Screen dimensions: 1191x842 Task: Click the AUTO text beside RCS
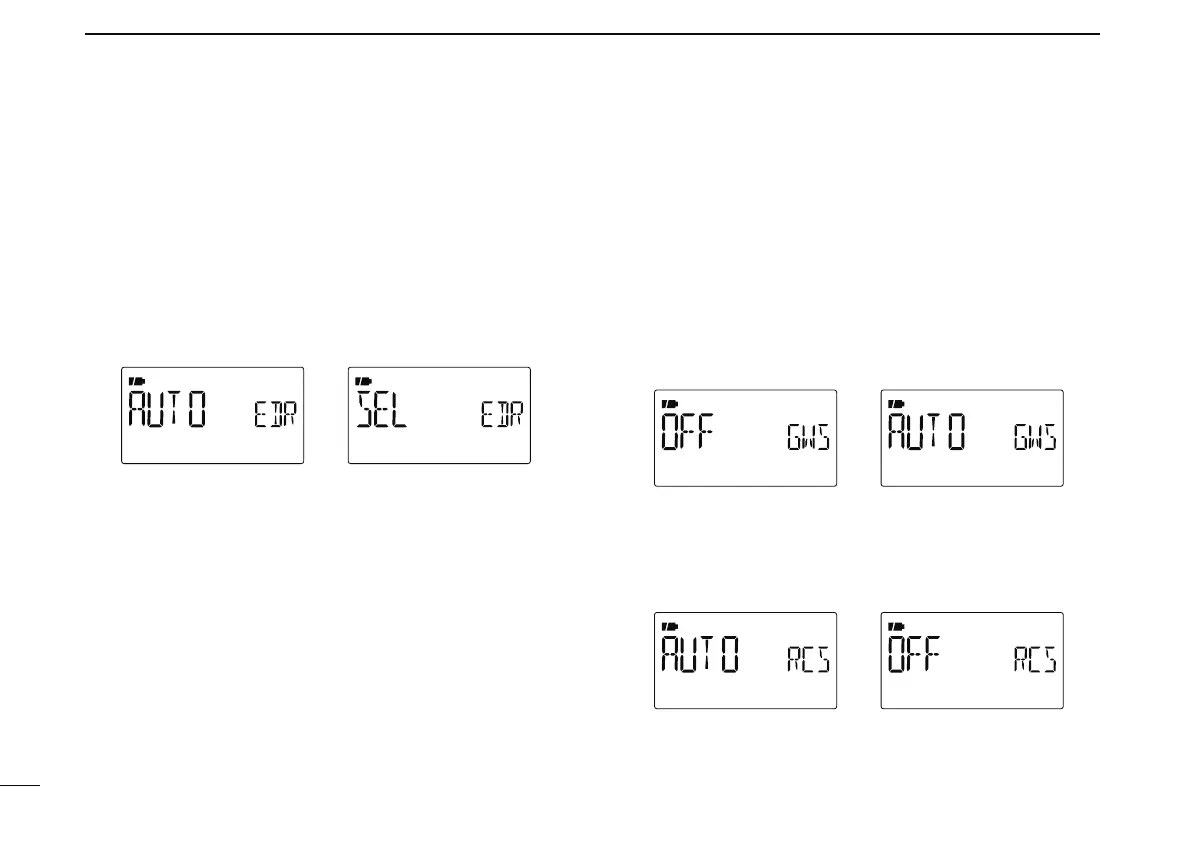[x=701, y=657]
